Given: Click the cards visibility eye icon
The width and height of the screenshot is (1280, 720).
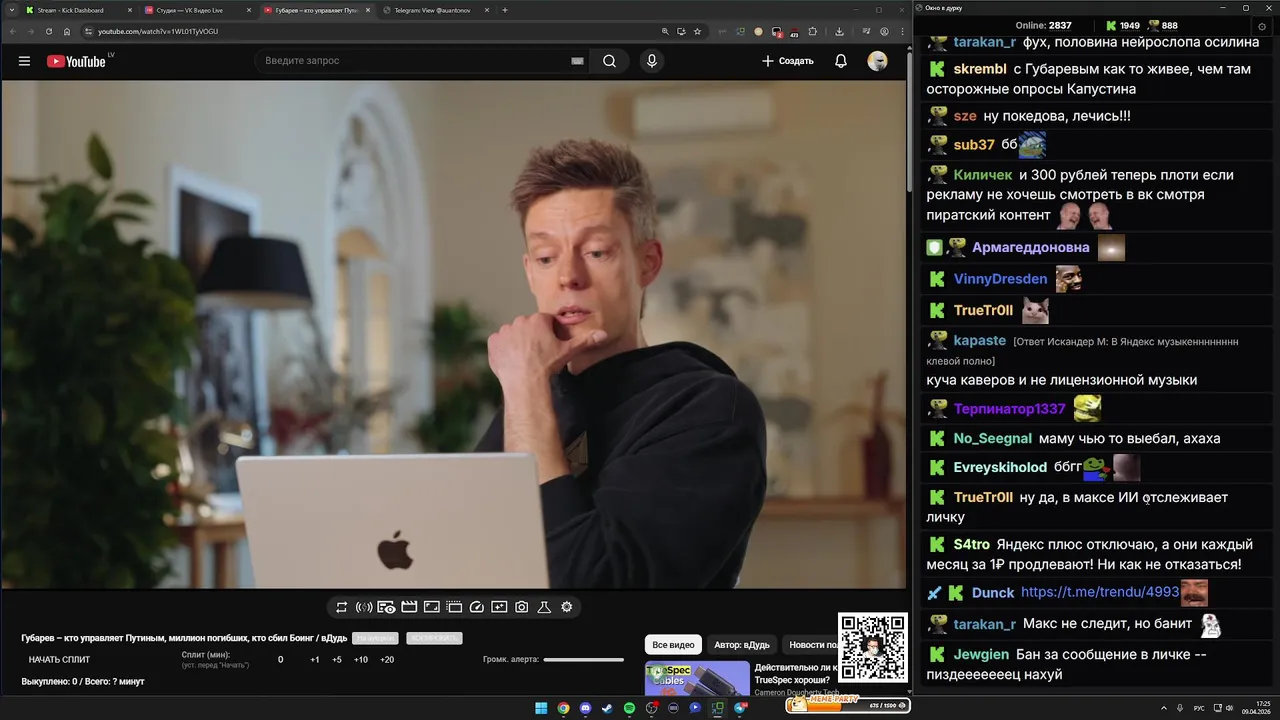Looking at the screenshot, I should point(386,607).
